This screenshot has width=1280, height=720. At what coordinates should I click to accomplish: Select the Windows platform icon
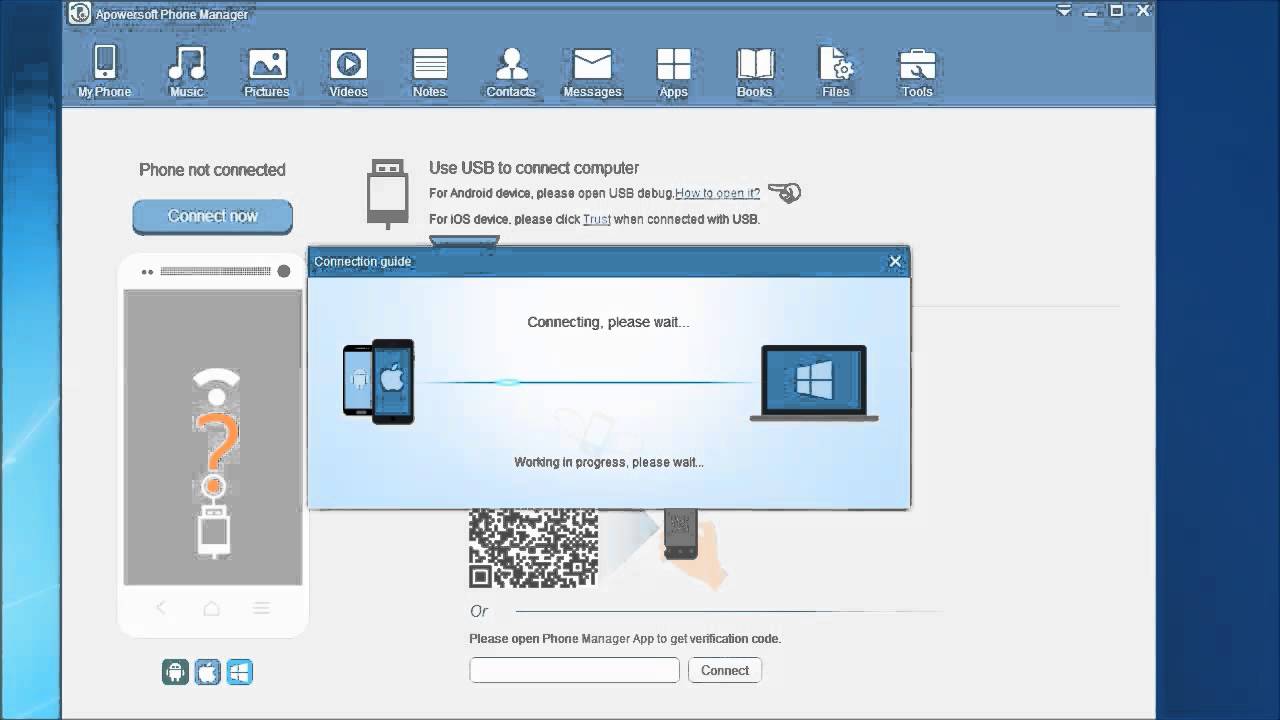(x=239, y=672)
